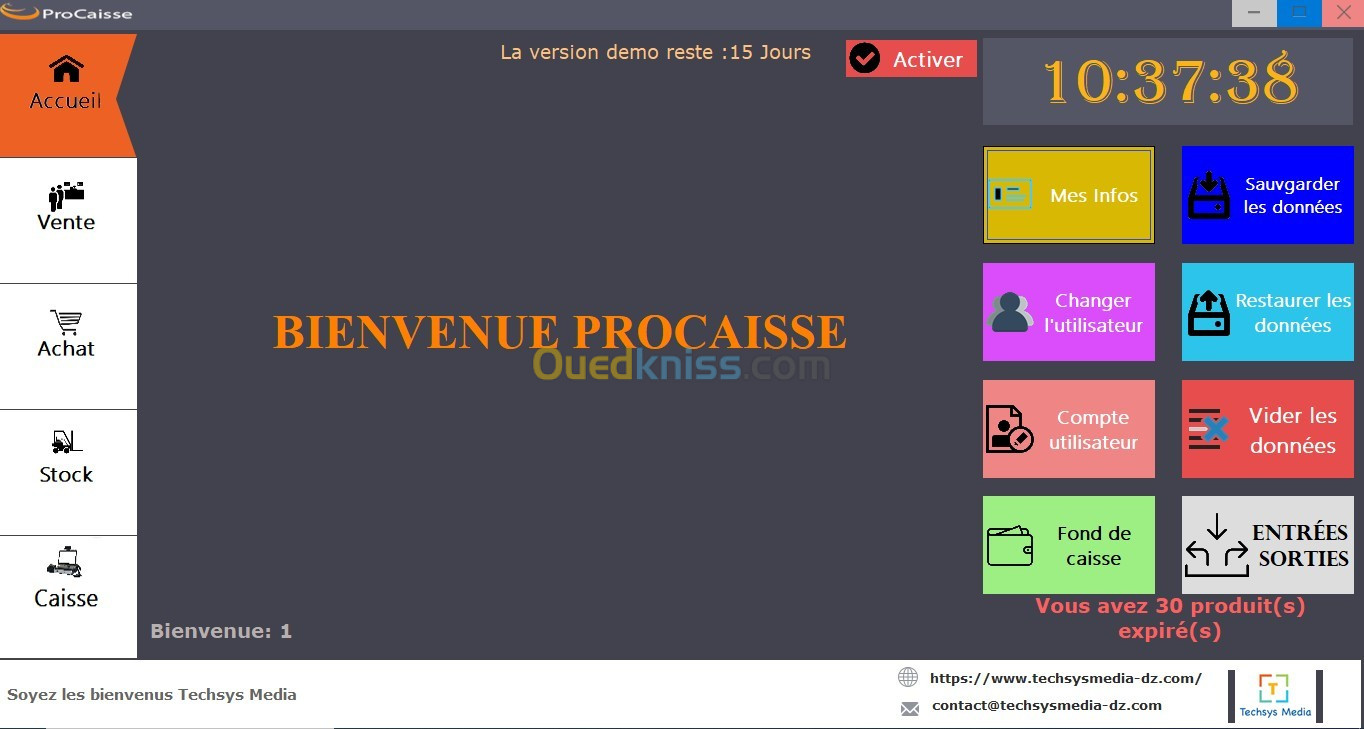Click the shopping cart icon above Achat
This screenshot has height=729, width=1364.
click(66, 322)
